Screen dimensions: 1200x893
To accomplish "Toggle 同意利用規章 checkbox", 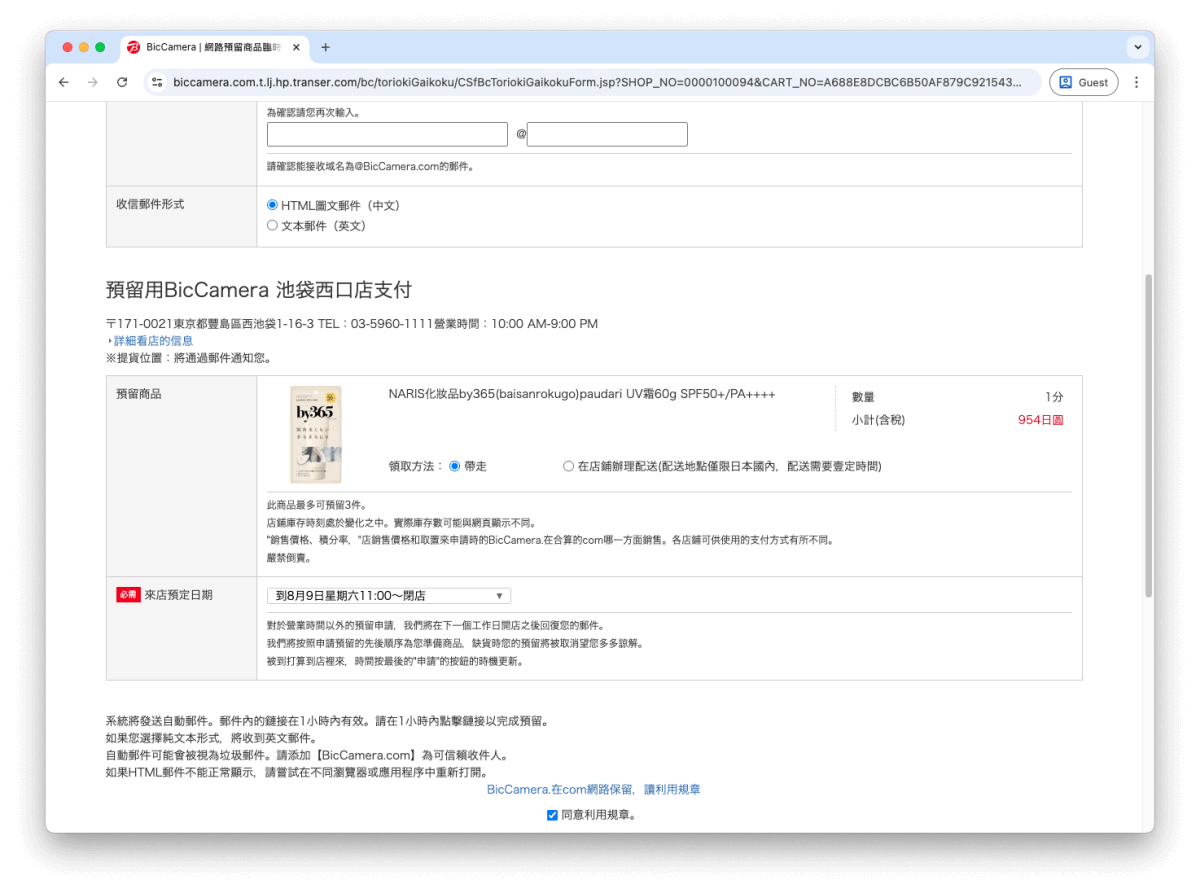I will (552, 815).
